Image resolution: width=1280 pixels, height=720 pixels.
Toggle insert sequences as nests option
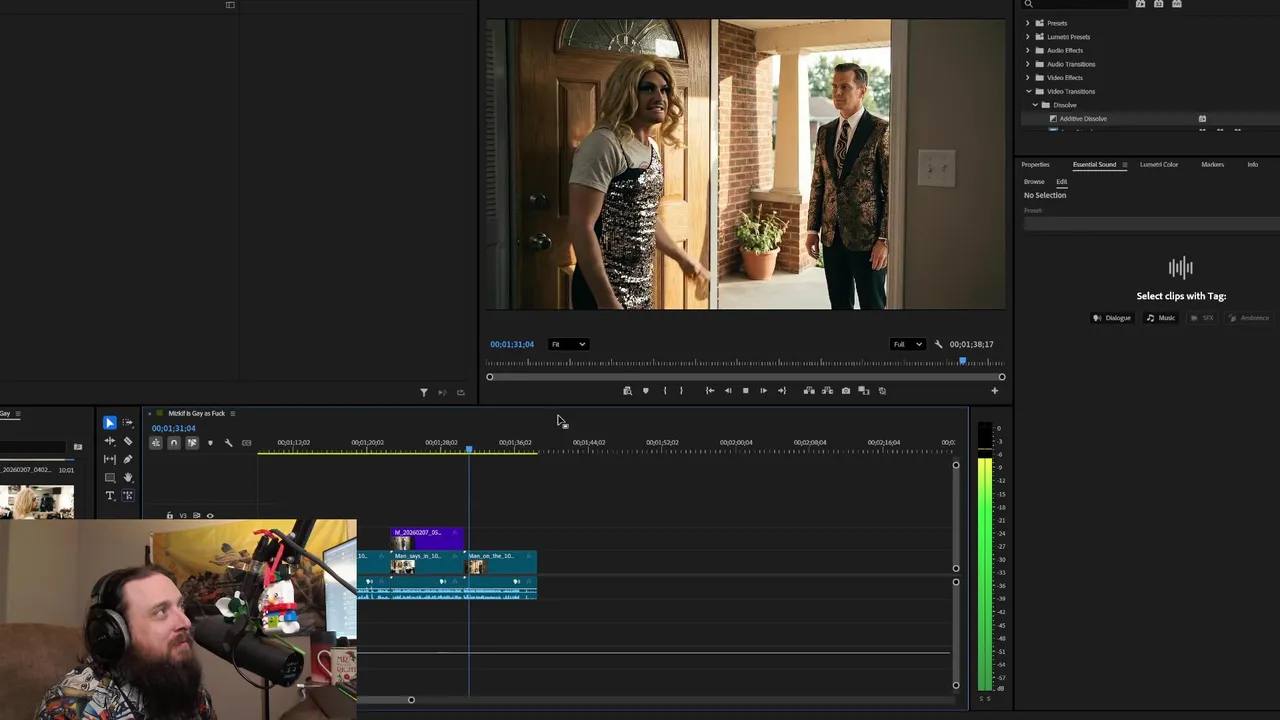(156, 443)
